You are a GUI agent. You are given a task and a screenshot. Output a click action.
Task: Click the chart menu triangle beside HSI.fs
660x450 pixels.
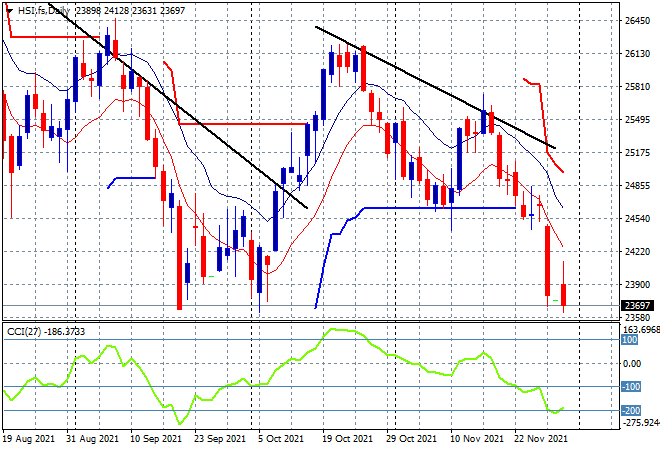pyautogui.click(x=9, y=11)
